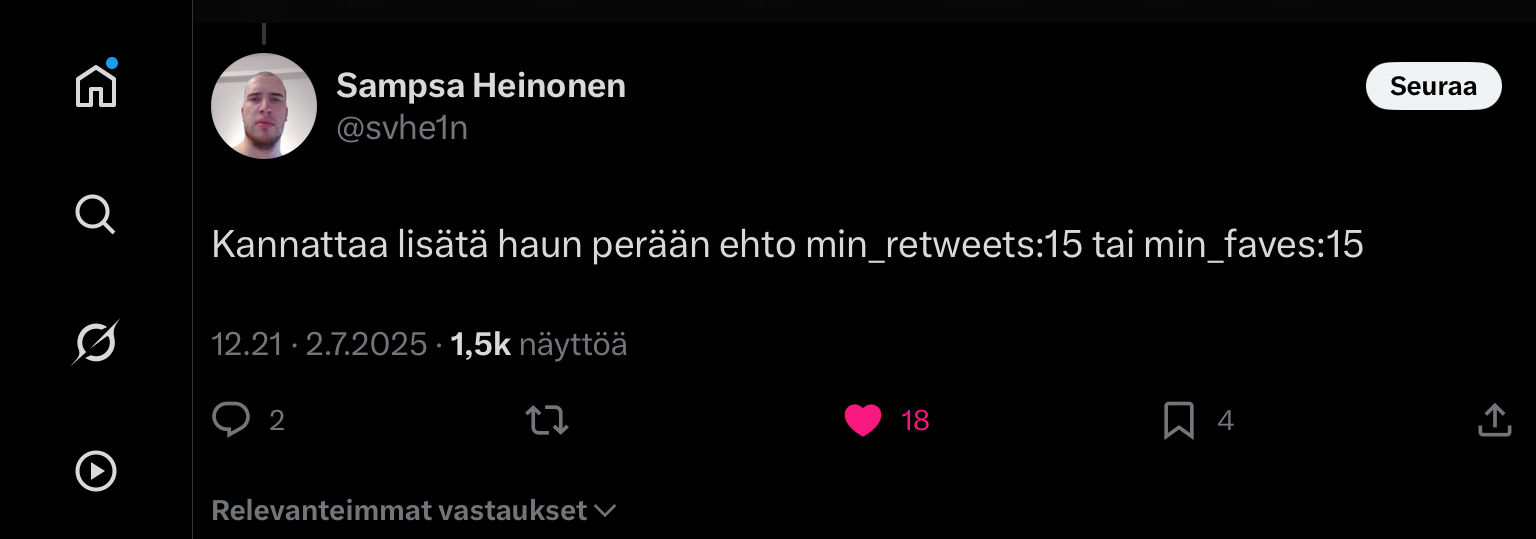Repost this tweet with the retweet icon
1536x539 pixels.
(x=547, y=420)
